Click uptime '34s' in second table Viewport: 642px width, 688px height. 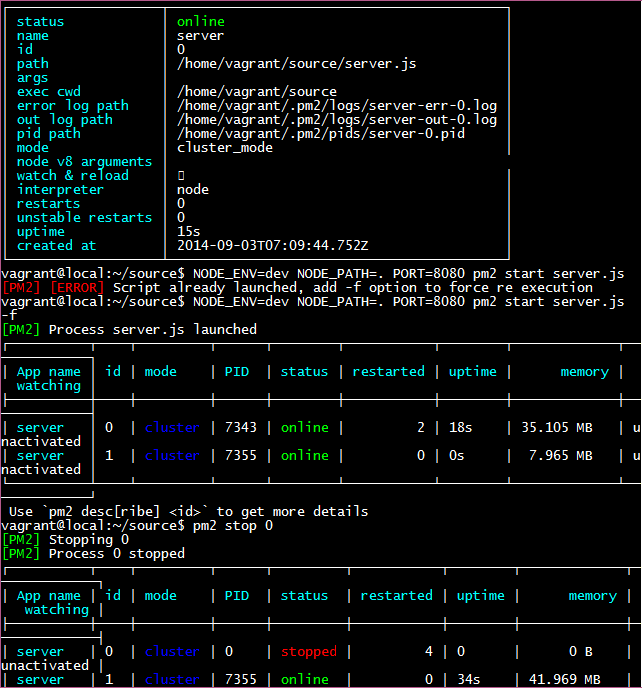[468, 680]
